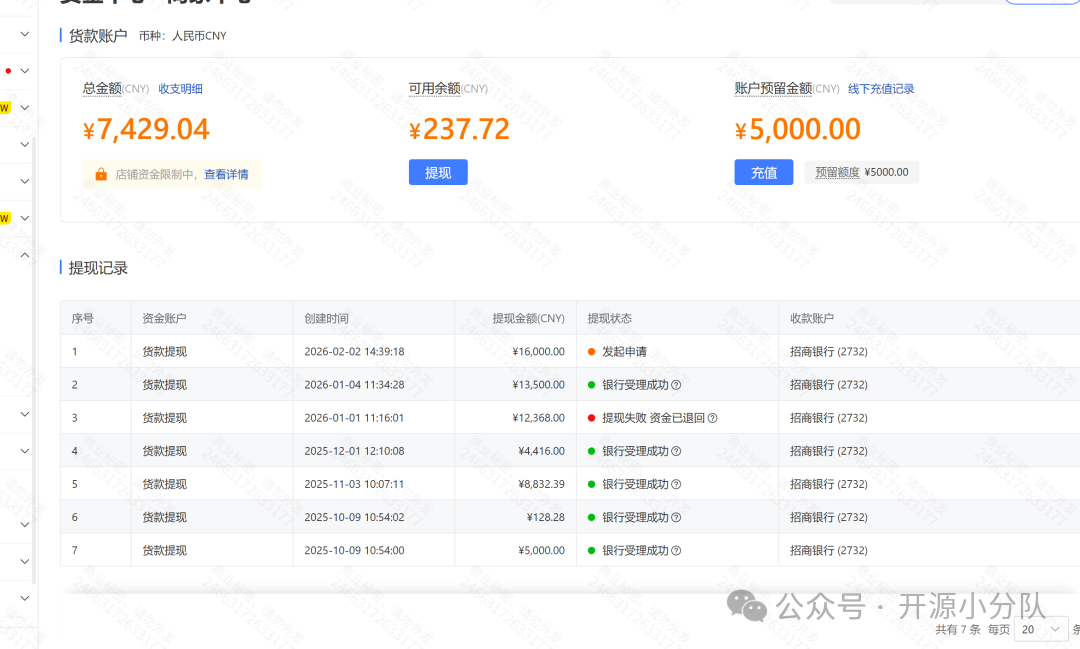Click the 序号 column header
Viewport: 1080px width, 649px height.
[83, 318]
